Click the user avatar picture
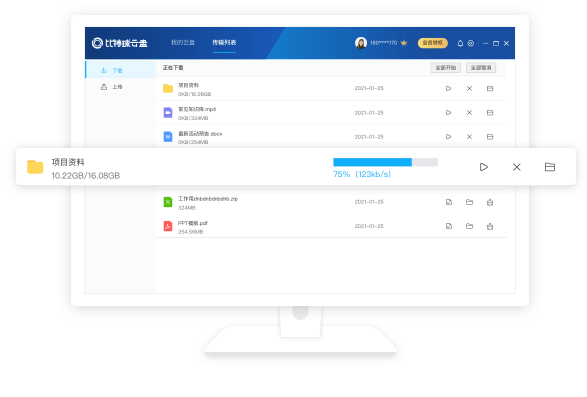The image size is (587, 397). (361, 43)
